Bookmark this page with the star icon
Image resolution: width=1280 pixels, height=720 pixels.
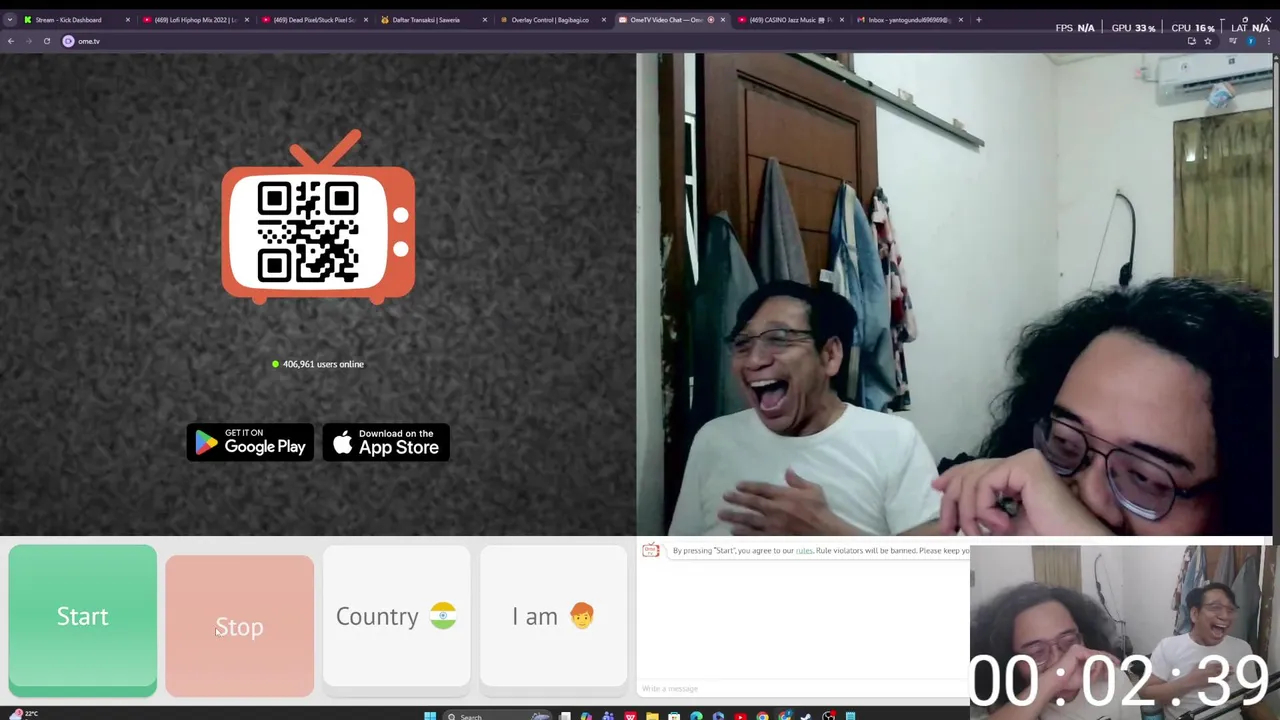point(1208,41)
